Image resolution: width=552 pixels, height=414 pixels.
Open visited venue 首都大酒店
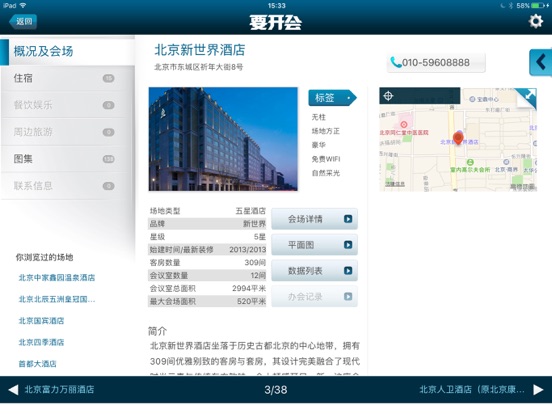37,364
